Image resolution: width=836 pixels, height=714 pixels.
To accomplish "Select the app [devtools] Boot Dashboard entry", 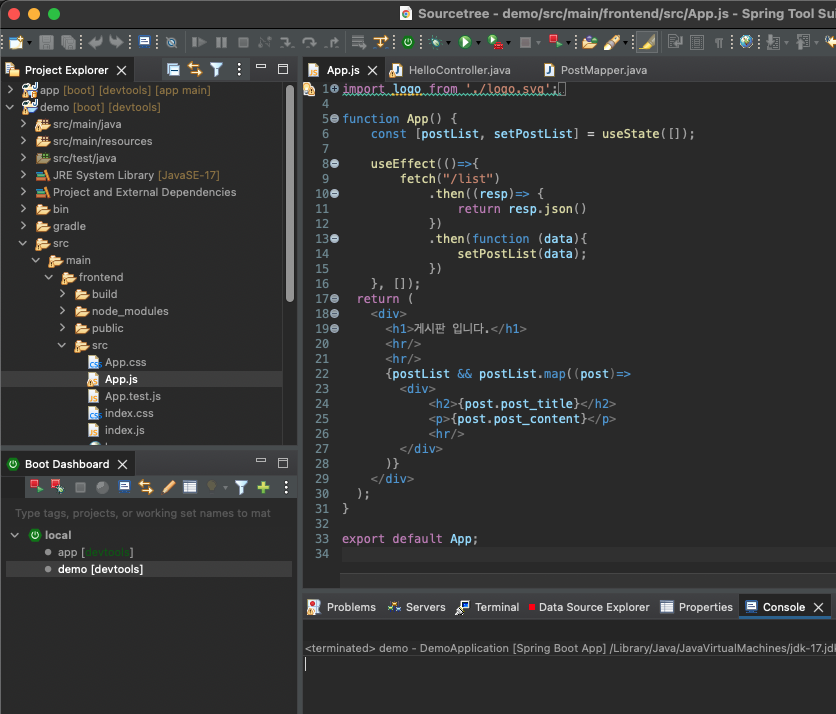I will point(95,552).
